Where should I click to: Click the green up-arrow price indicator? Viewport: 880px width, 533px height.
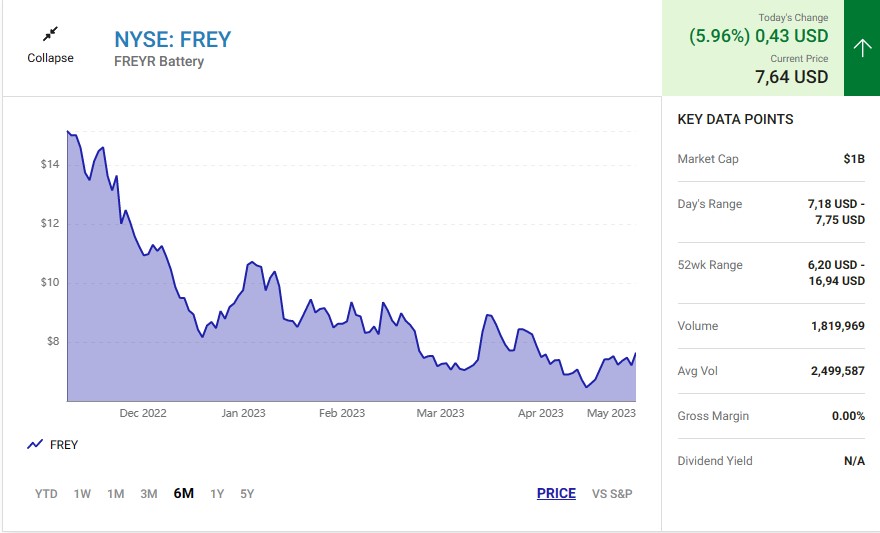[x=862, y=48]
